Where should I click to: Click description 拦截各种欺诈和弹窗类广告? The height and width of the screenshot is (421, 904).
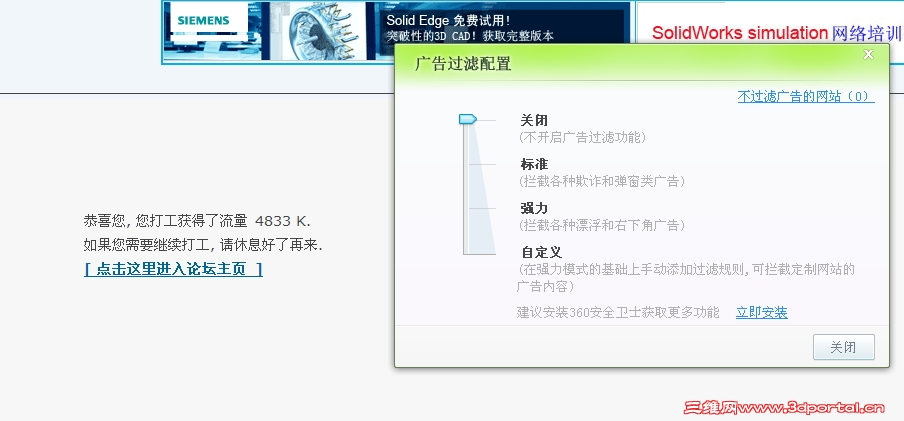pyautogui.click(x=602, y=181)
